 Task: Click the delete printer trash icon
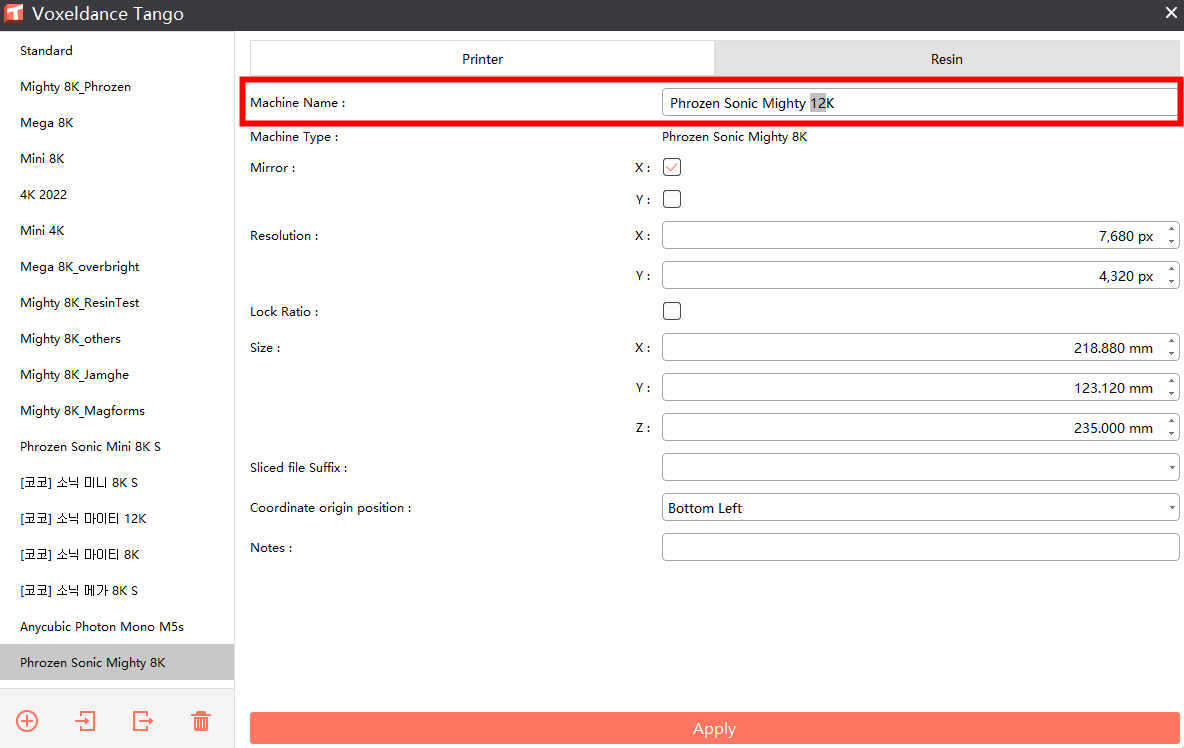coord(201,721)
